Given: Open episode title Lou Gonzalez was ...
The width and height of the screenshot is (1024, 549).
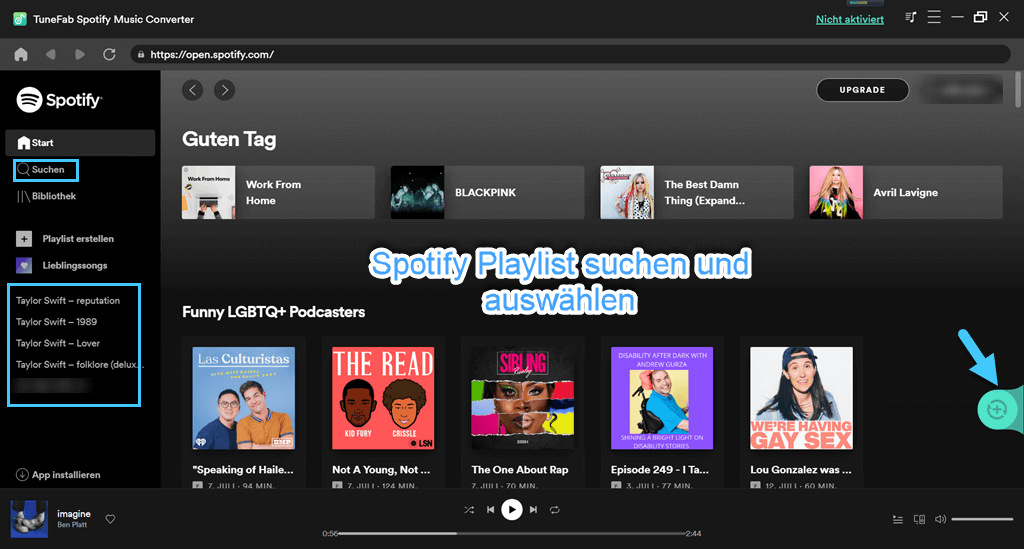Looking at the screenshot, I should (801, 469).
